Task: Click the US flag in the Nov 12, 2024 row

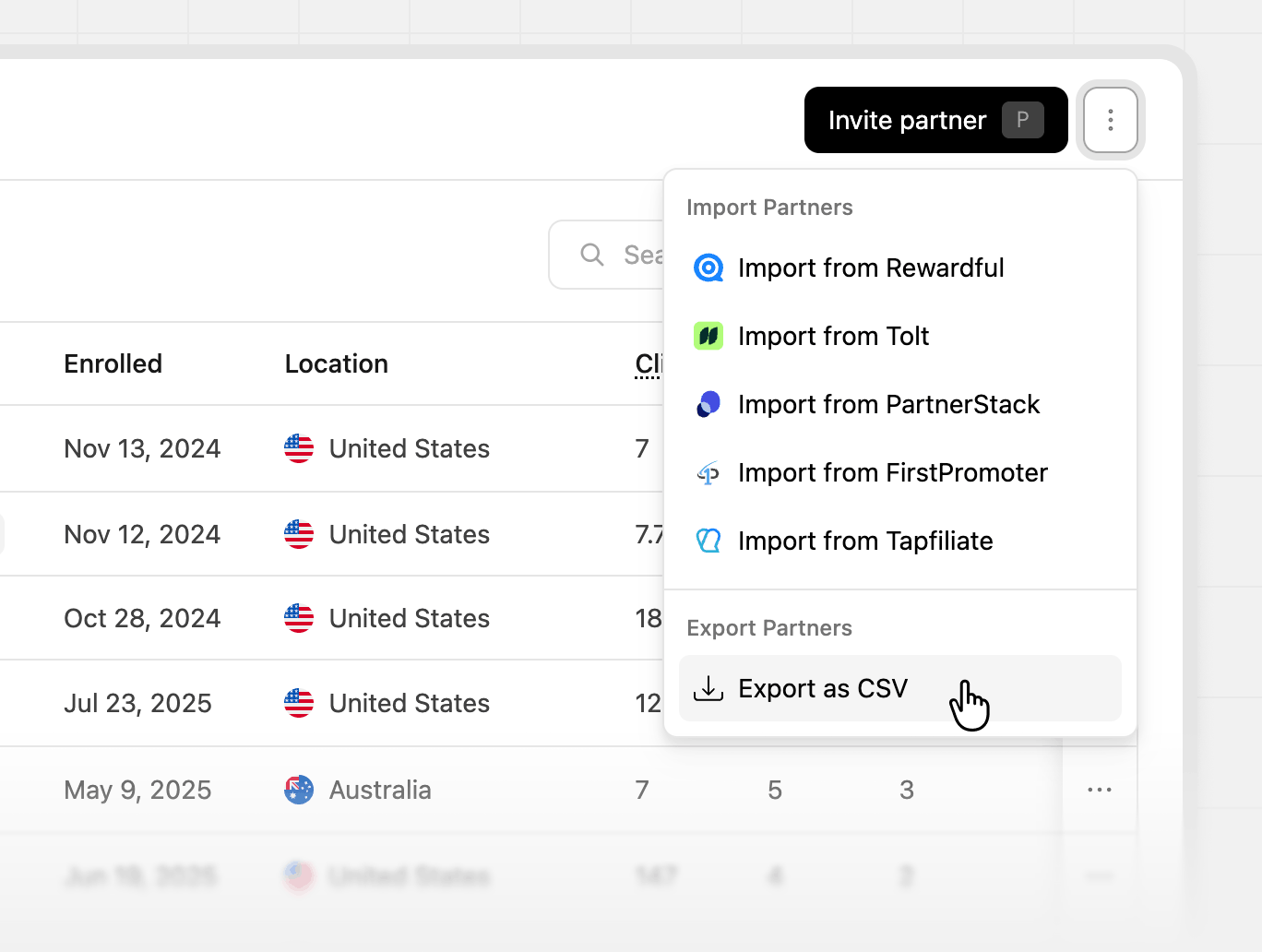Action: (299, 534)
